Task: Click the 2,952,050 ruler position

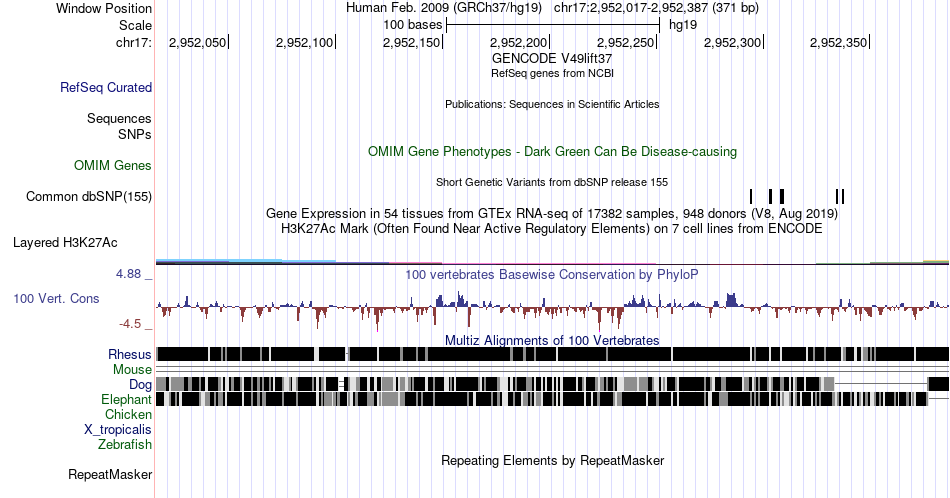Action: coord(197,42)
